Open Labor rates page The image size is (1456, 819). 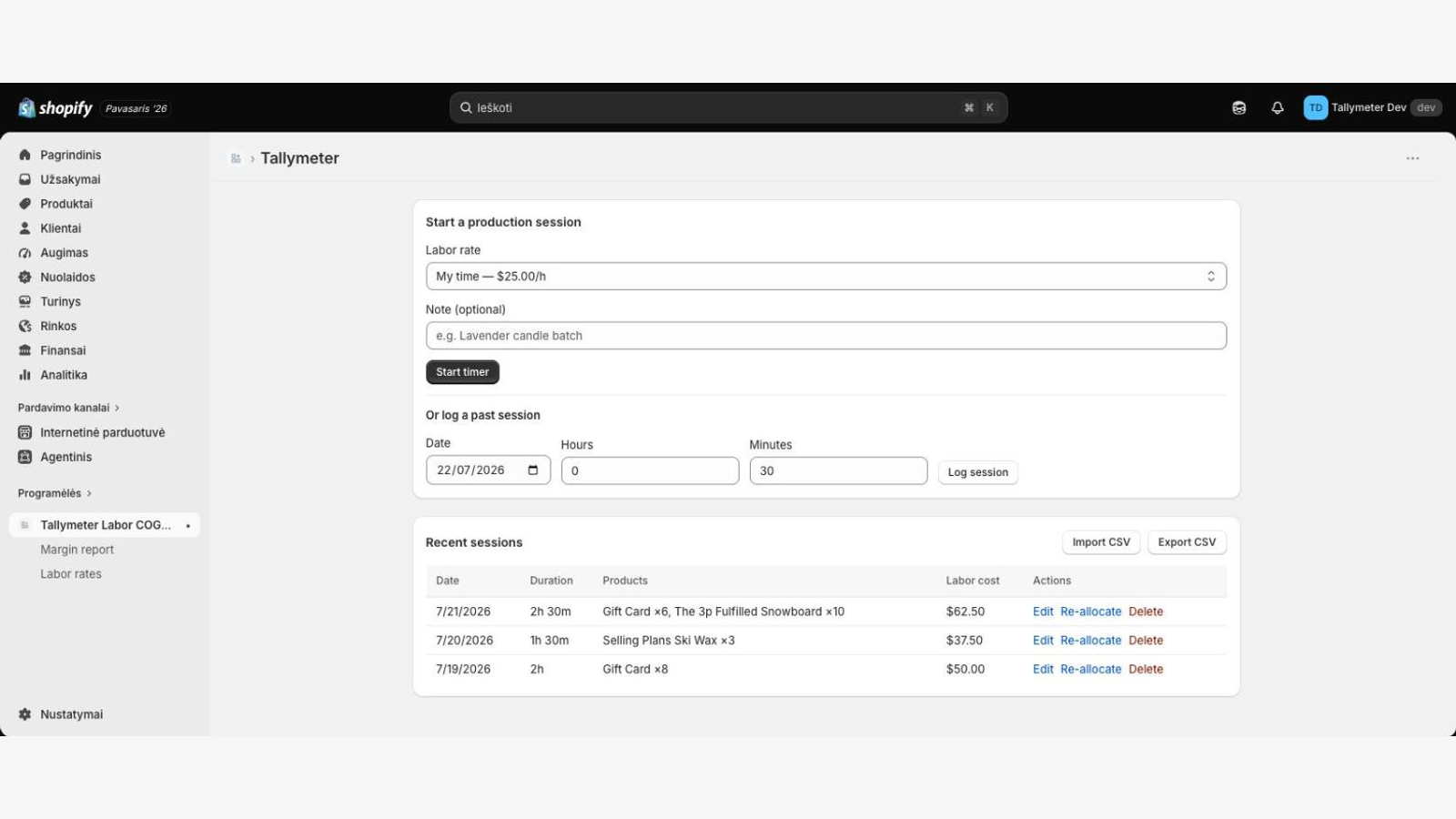(71, 574)
